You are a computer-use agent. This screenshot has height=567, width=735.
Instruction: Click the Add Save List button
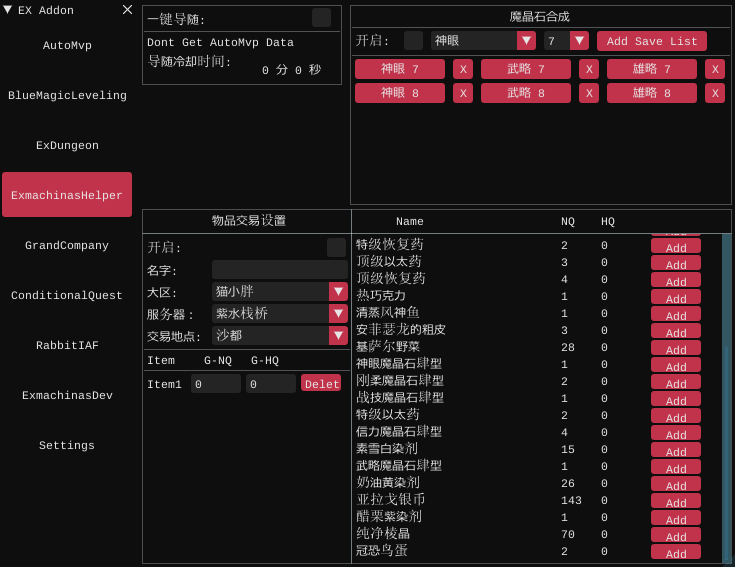(652, 41)
